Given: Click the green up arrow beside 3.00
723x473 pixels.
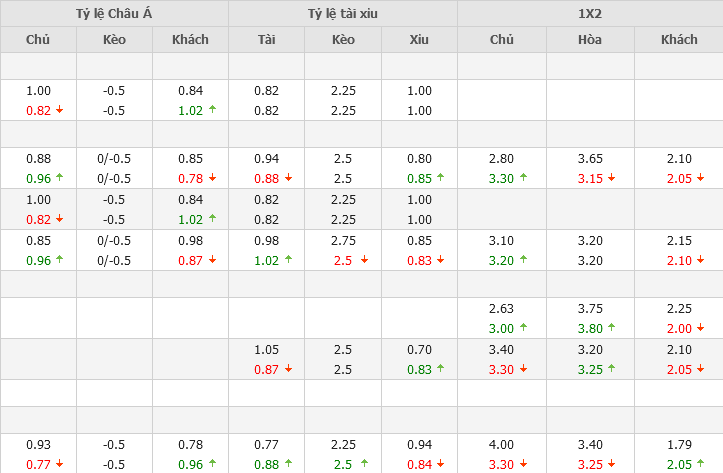Looking at the screenshot, I should (x=524, y=326).
